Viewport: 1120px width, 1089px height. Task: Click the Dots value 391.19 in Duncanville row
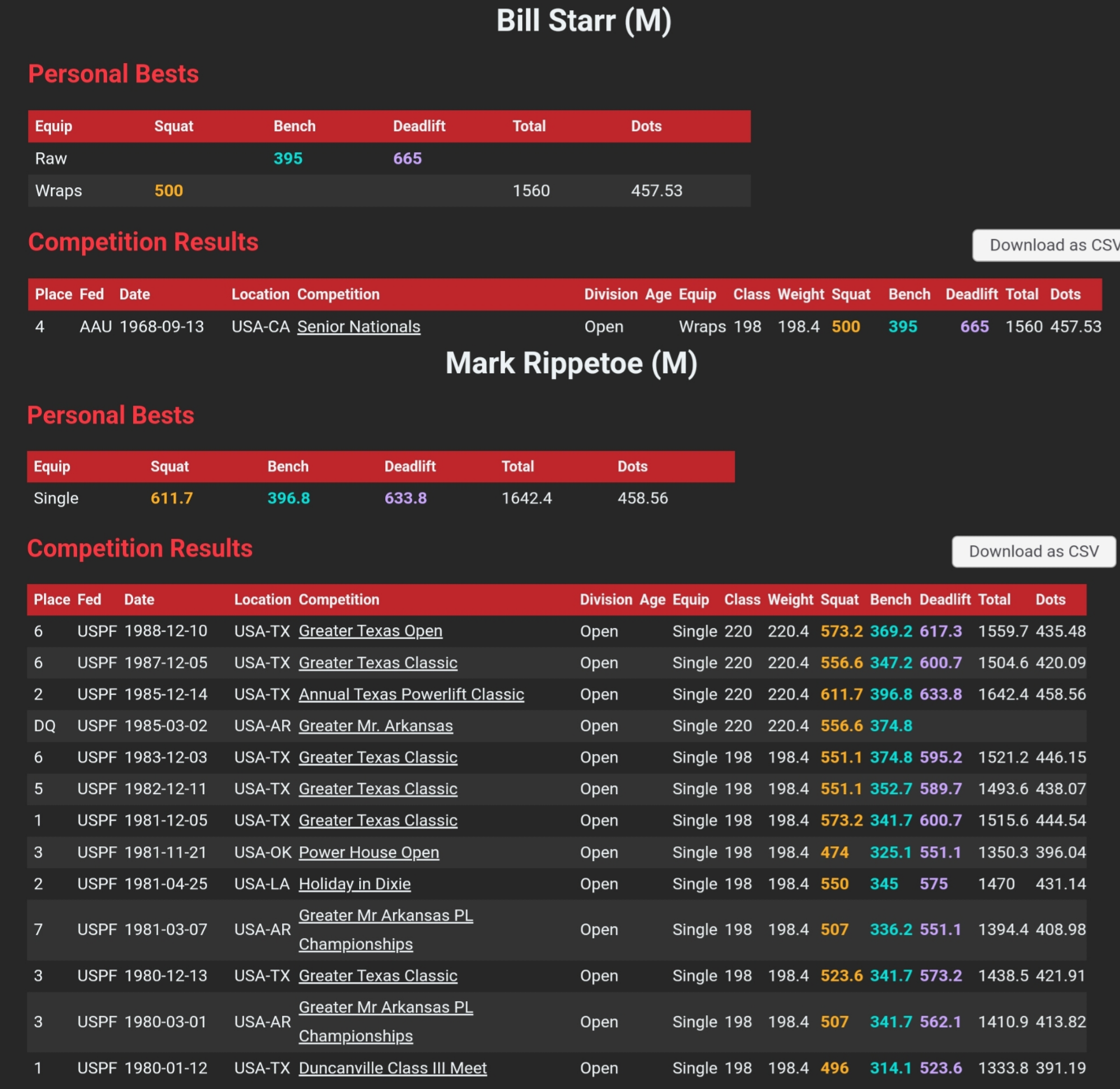pyautogui.click(x=1060, y=1068)
